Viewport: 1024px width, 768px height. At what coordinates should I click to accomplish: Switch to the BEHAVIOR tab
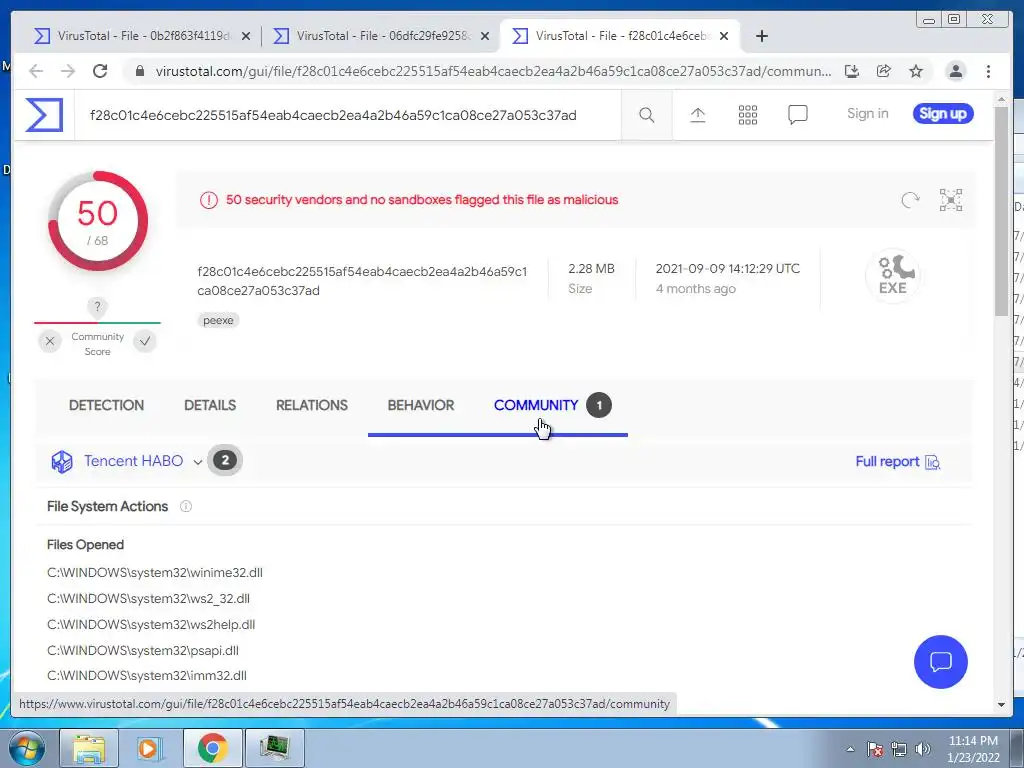[421, 405]
